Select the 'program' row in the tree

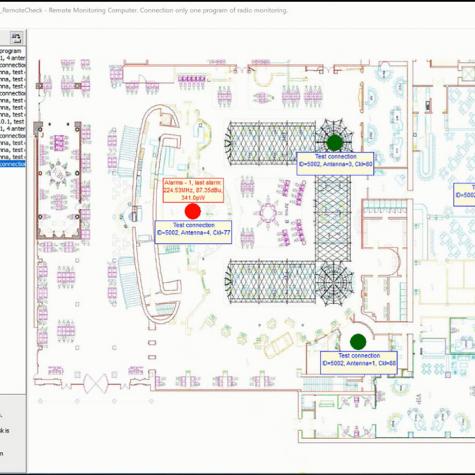pos(12,51)
